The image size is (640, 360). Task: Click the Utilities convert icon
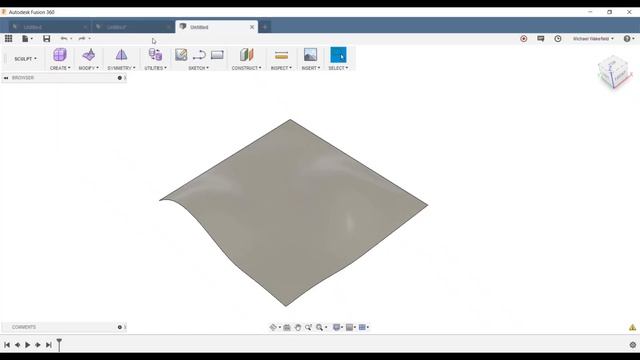click(x=155, y=55)
